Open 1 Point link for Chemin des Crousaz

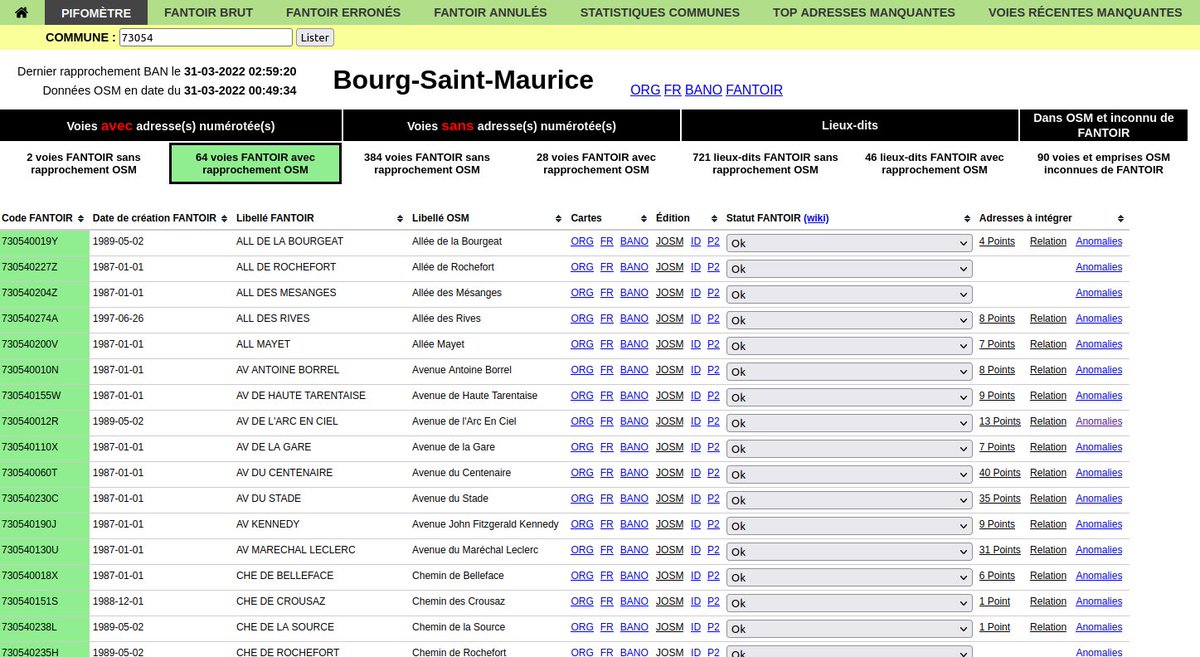pos(994,601)
